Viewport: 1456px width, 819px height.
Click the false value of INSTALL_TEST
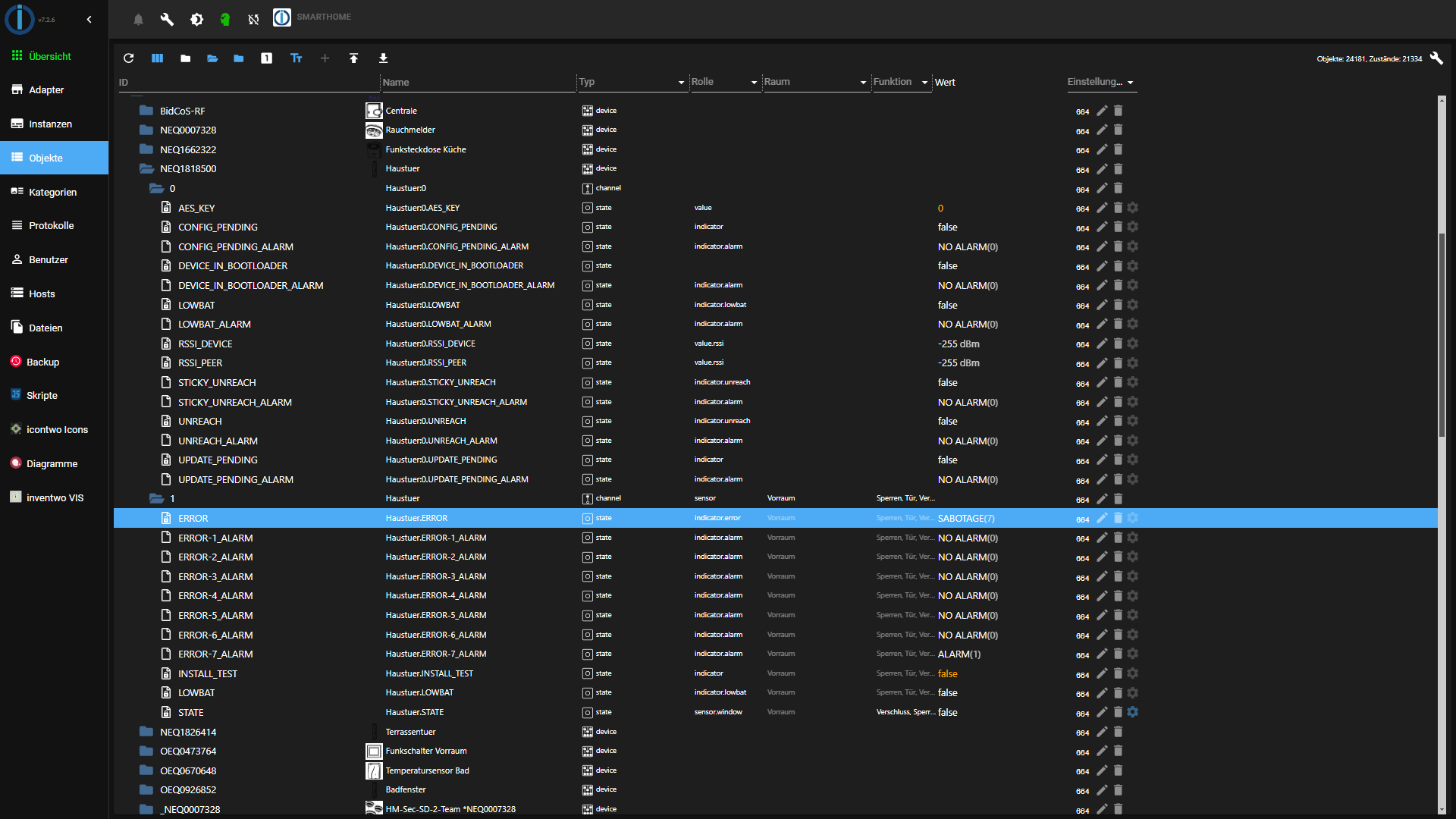(x=947, y=674)
